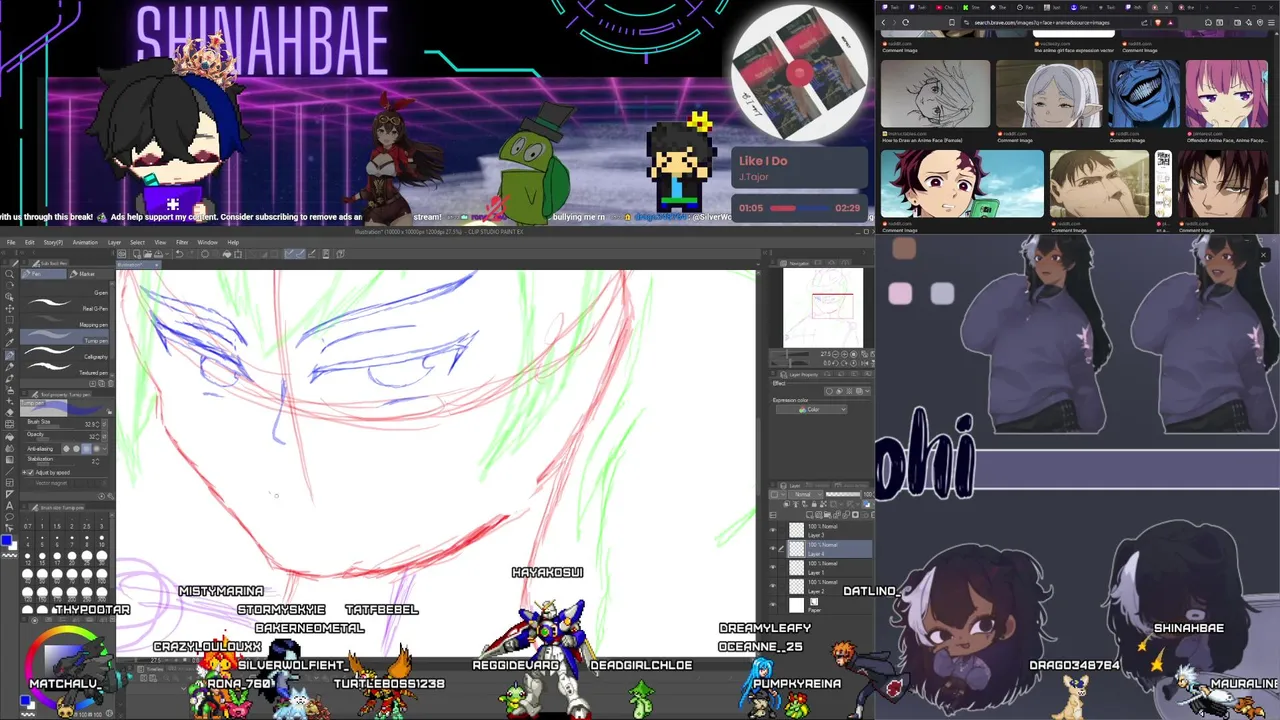
Task: Hide Layer 2 with eye icon
Action: (773, 586)
